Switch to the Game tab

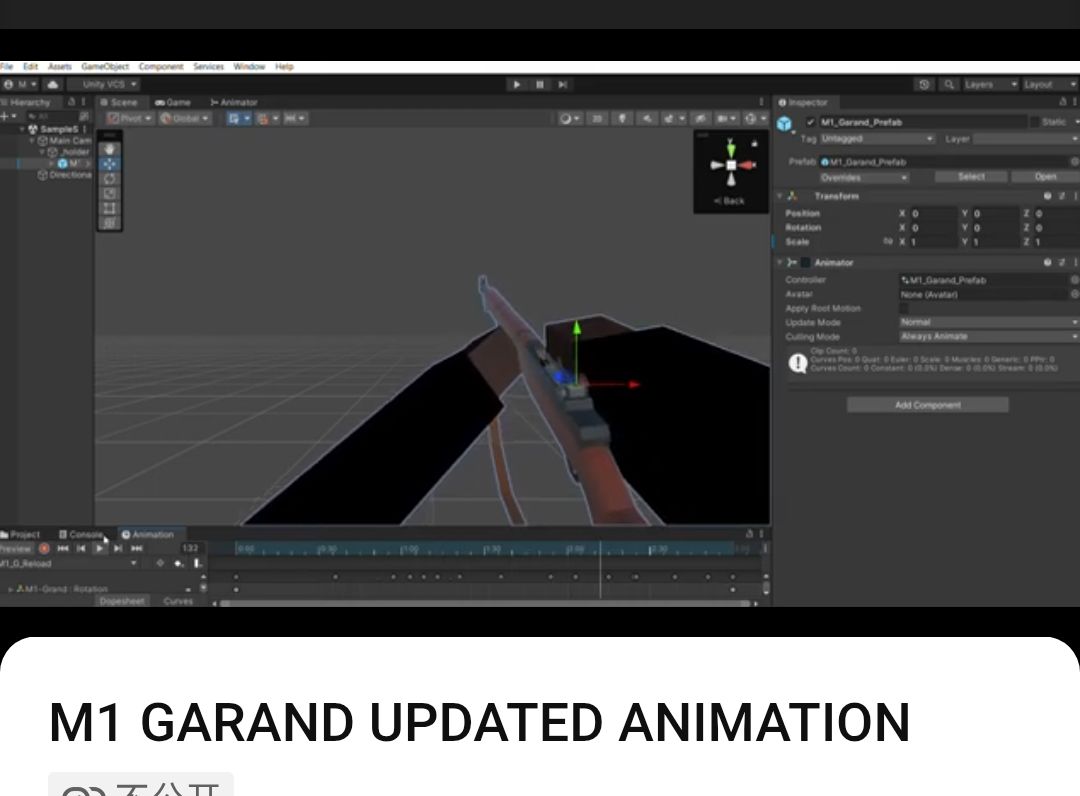pos(172,102)
